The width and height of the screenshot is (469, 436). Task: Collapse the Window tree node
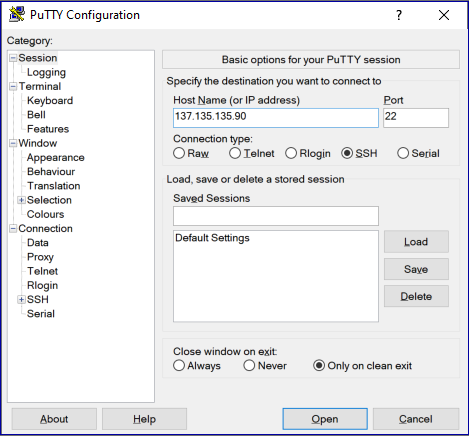(x=13, y=143)
